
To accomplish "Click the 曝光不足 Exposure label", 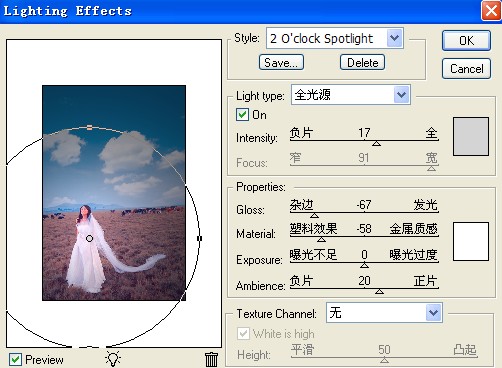I will coord(313,255).
